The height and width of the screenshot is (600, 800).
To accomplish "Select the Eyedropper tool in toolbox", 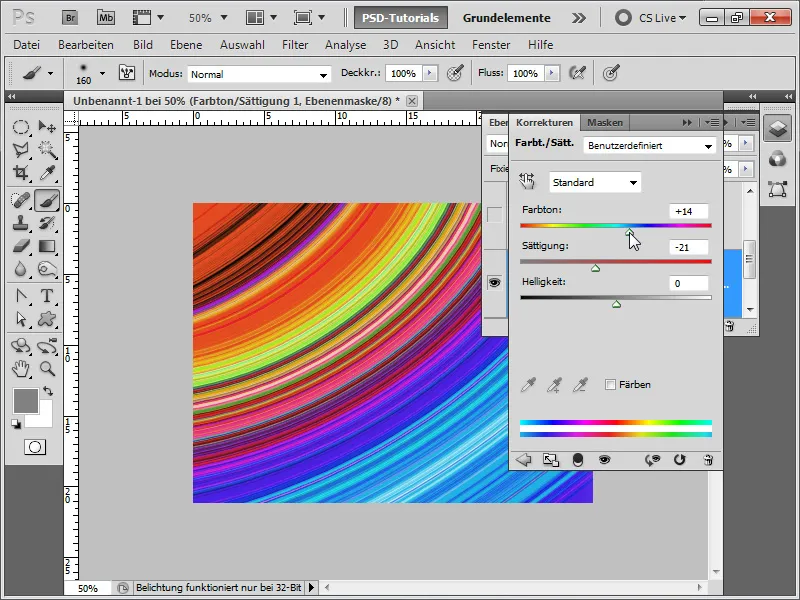I will (47, 172).
